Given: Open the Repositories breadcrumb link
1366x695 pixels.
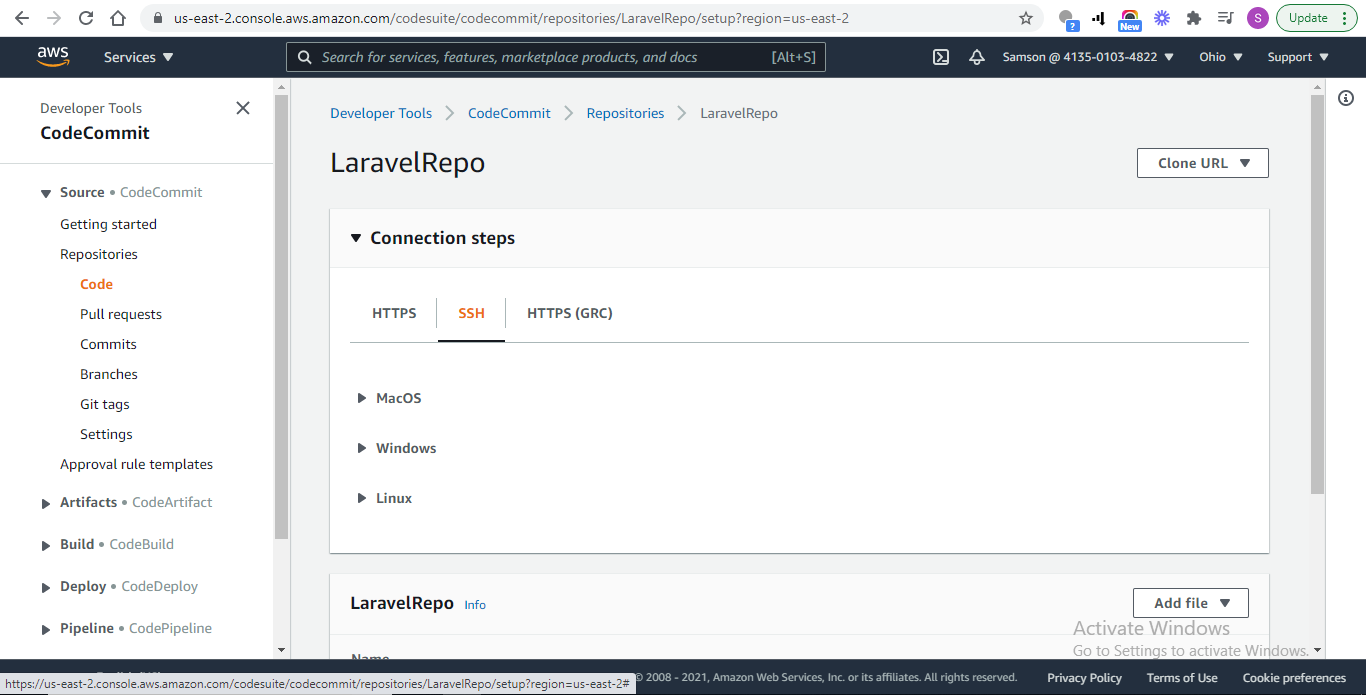Looking at the screenshot, I should coord(625,113).
